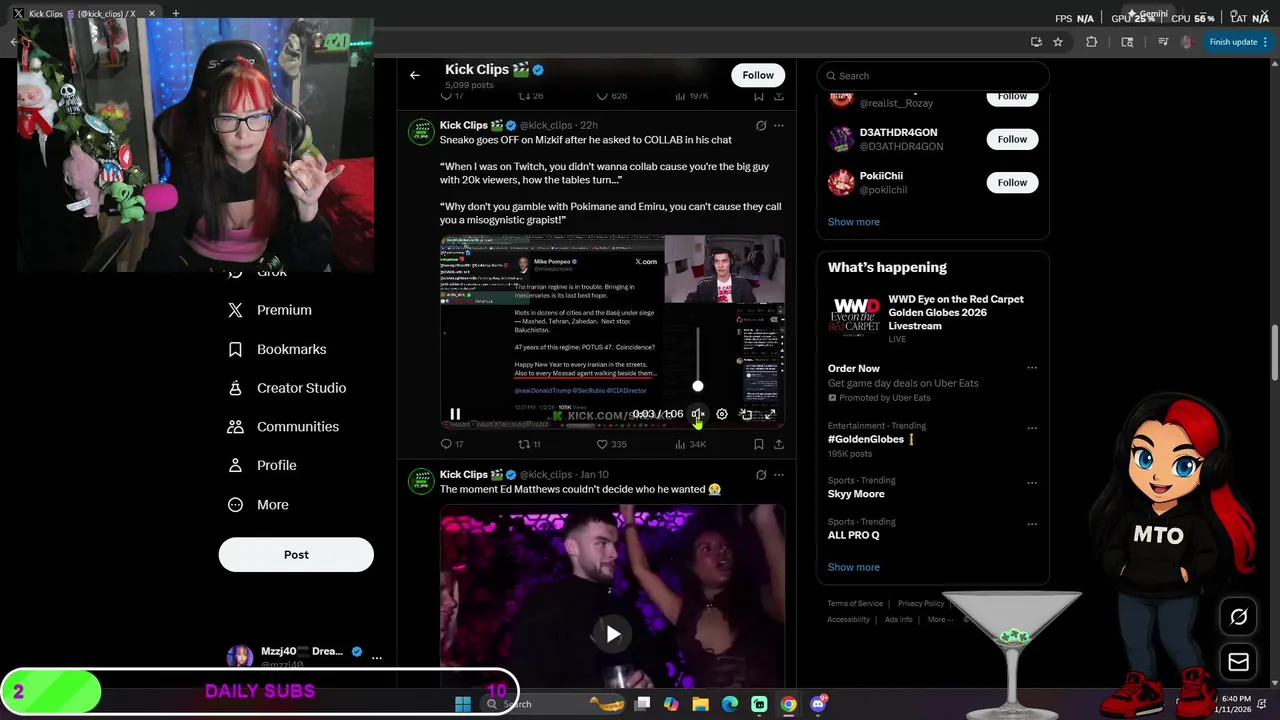Open Bookmarks in the sidebar
The image size is (1280, 720).
tap(277, 349)
